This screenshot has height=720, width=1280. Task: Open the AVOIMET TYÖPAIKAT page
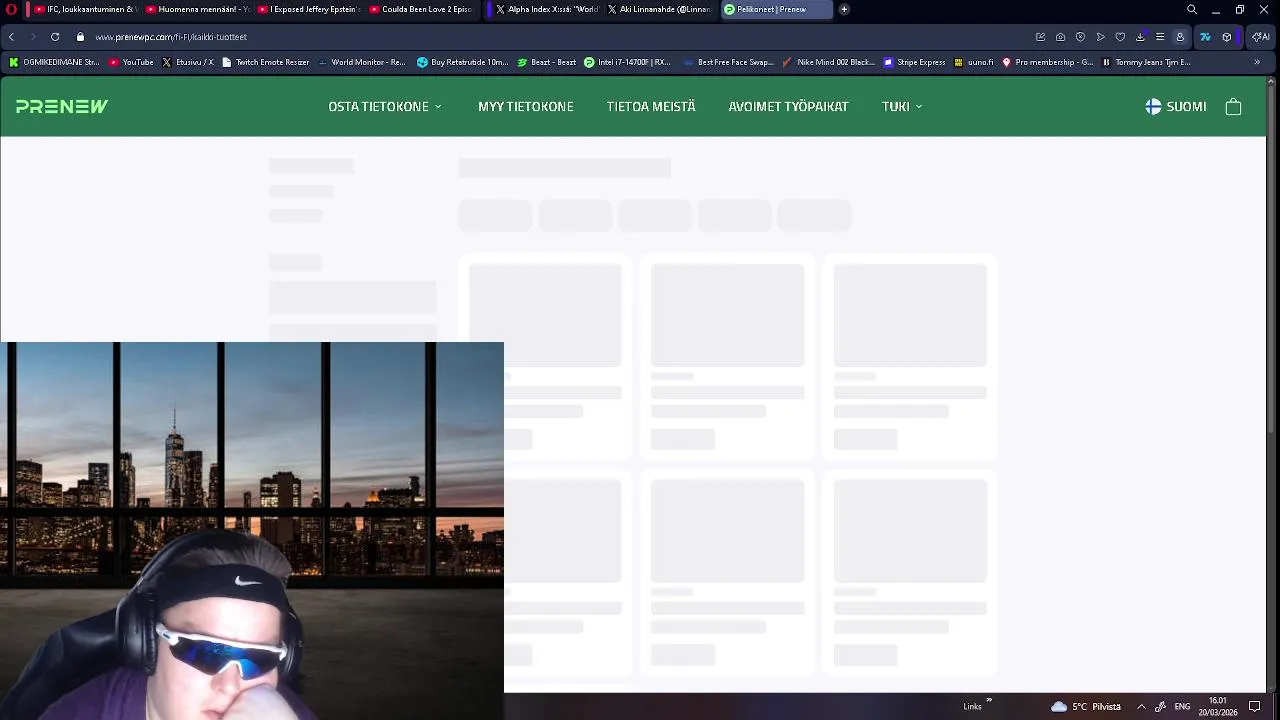[x=788, y=106]
